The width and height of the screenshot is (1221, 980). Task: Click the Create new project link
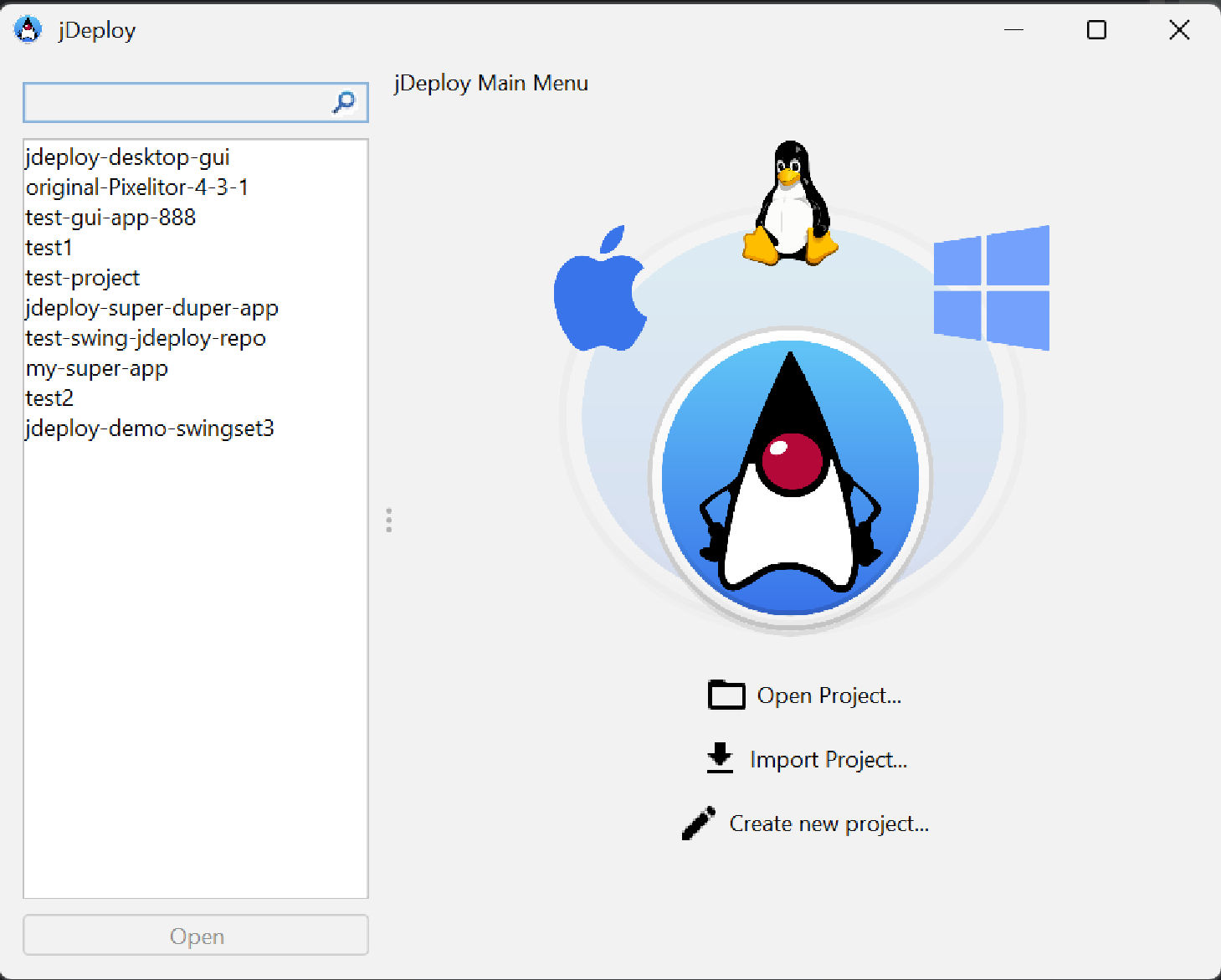(x=828, y=823)
